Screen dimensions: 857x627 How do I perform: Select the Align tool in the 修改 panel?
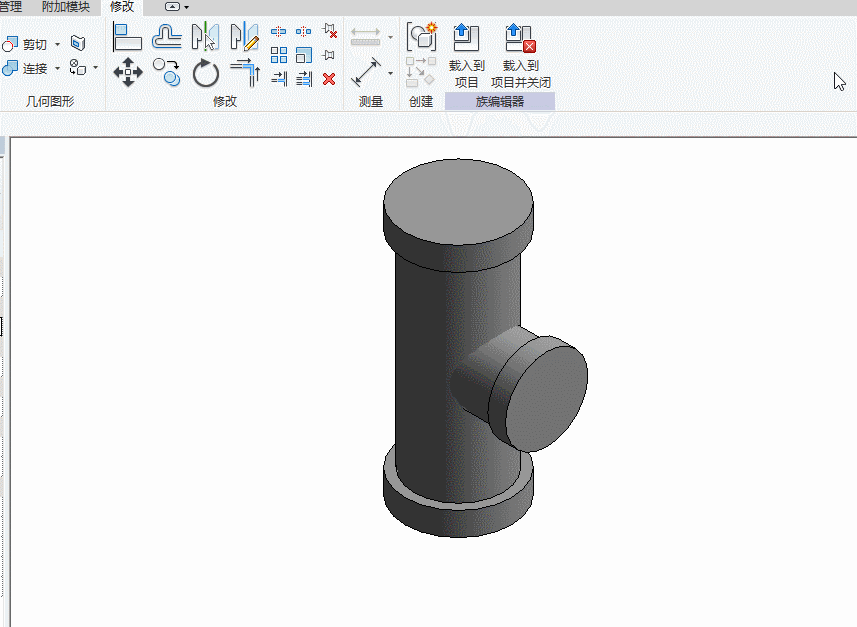(127, 38)
